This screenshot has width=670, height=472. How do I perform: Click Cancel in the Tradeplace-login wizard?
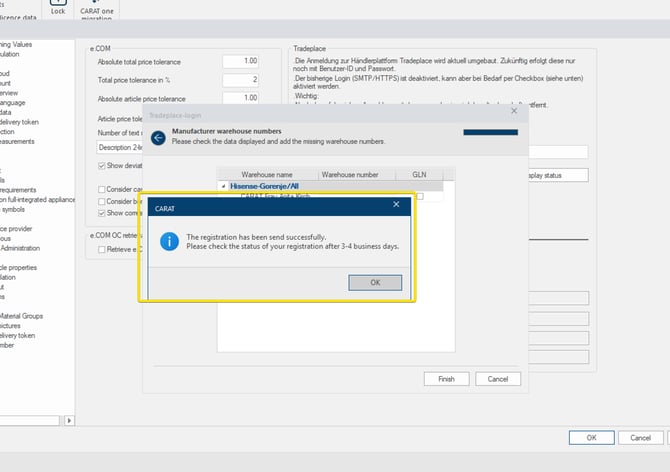point(498,379)
